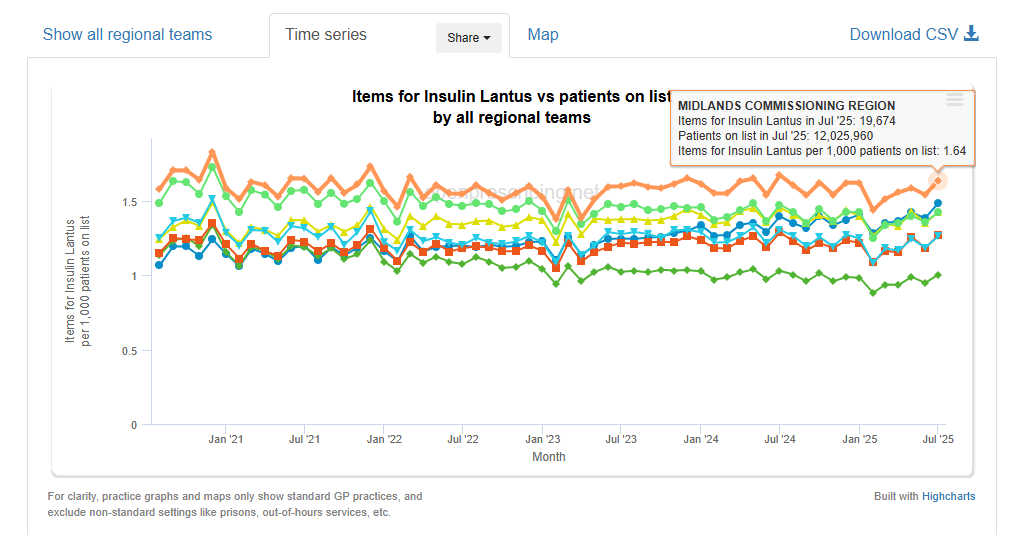Click the orange line's highest peak marker
This screenshot has height=535, width=1025.
click(x=212, y=152)
